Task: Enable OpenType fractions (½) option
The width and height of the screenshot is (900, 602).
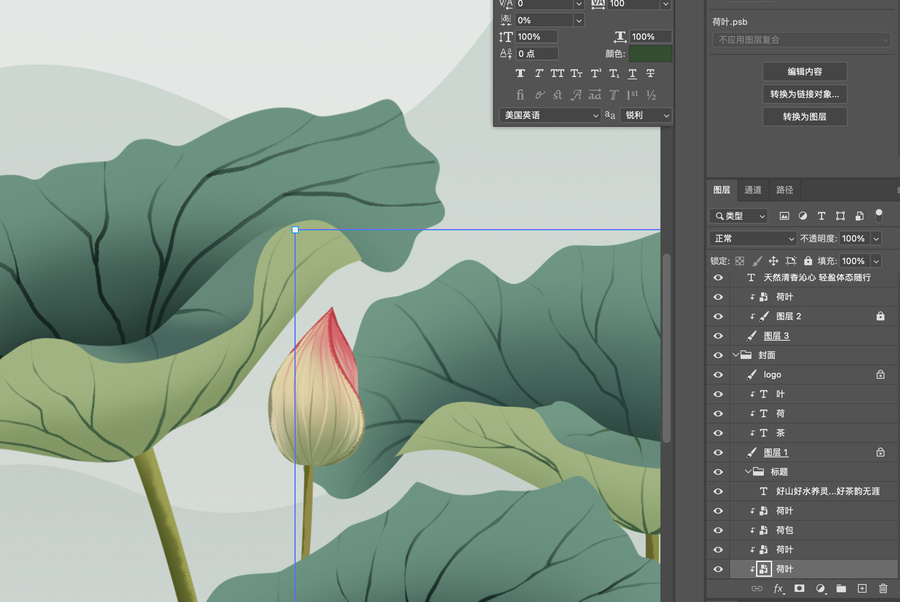Action: (x=651, y=95)
